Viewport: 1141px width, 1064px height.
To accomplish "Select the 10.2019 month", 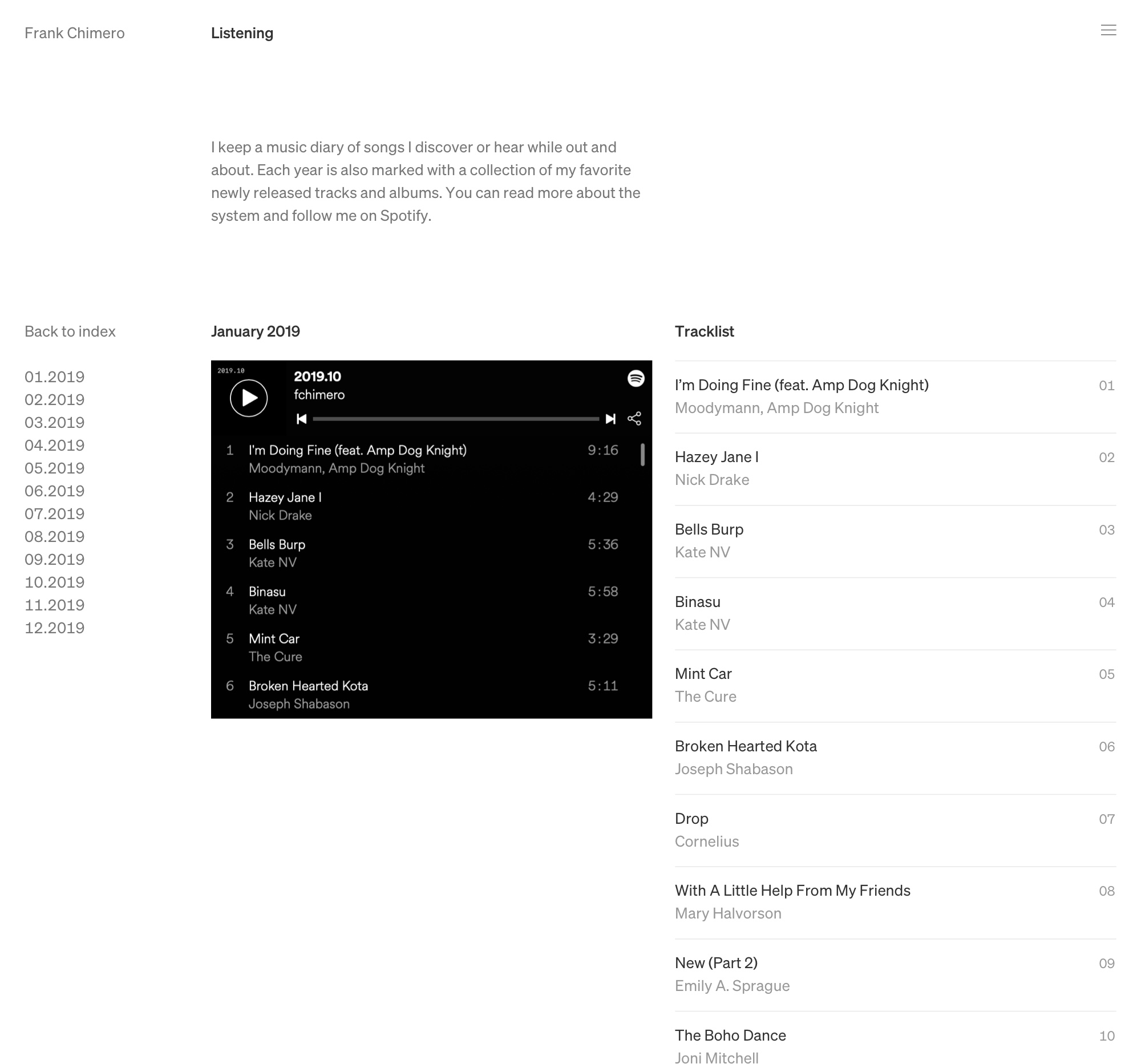I will click(55, 582).
